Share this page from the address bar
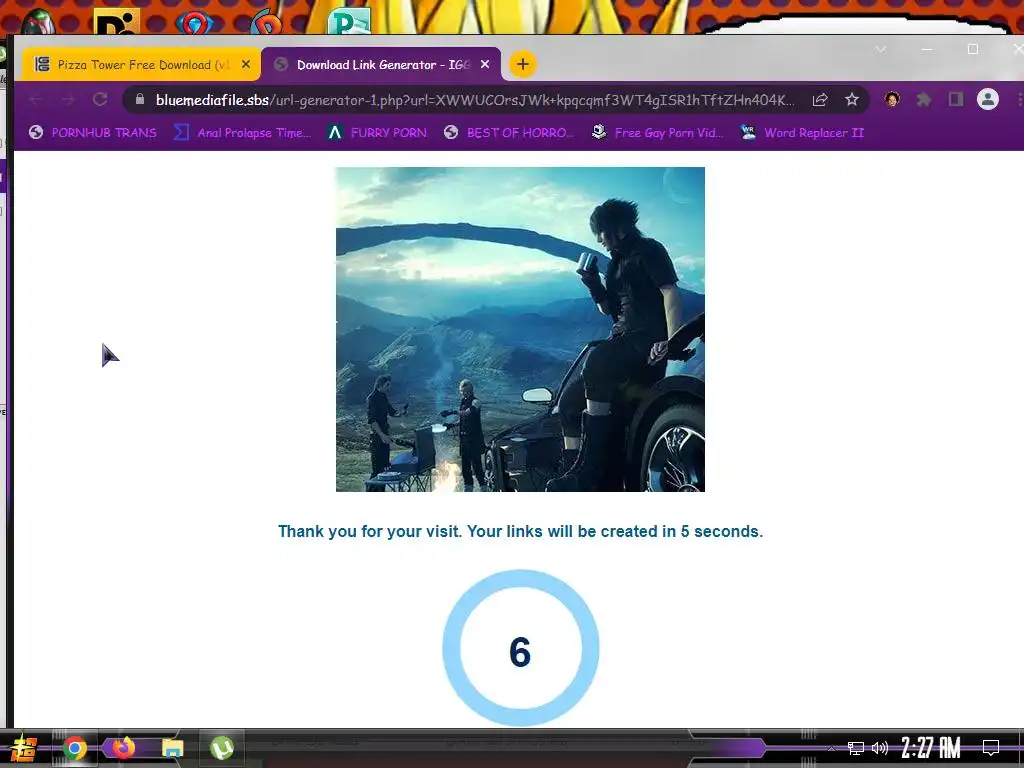 click(820, 100)
